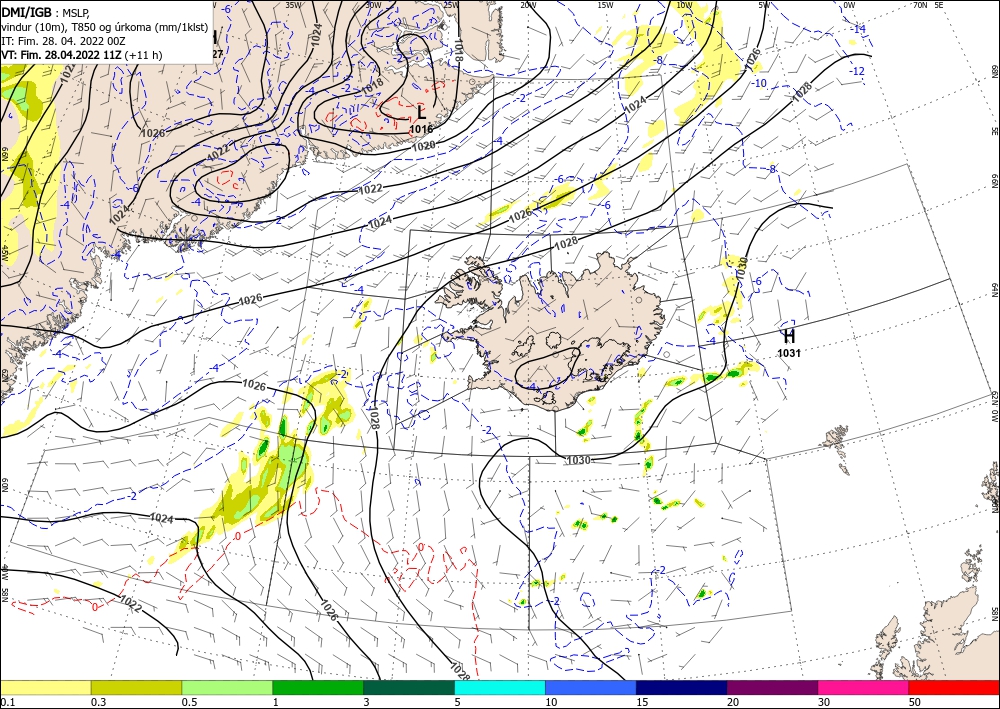Click the '25W' longitude label on the top edge
Viewport: 1000px width, 709px height.
450,5
